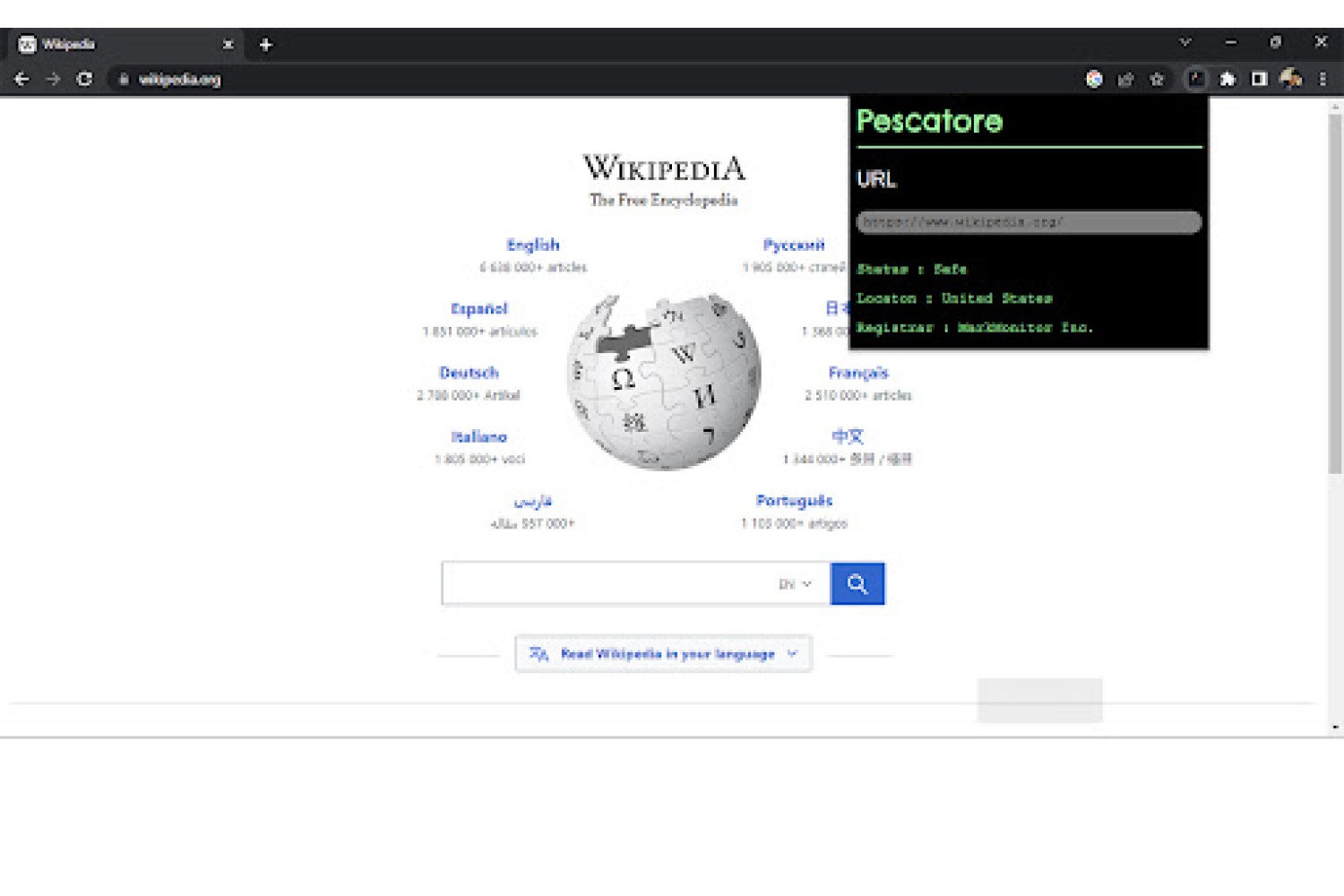This screenshot has width=1344, height=896.
Task: Click the Google icon in the address bar
Action: (x=1094, y=80)
